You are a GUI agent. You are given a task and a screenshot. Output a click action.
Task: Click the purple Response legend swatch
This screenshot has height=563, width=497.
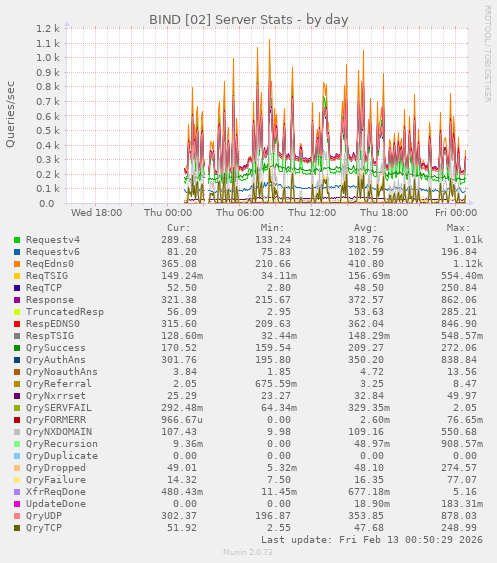(x=17, y=300)
